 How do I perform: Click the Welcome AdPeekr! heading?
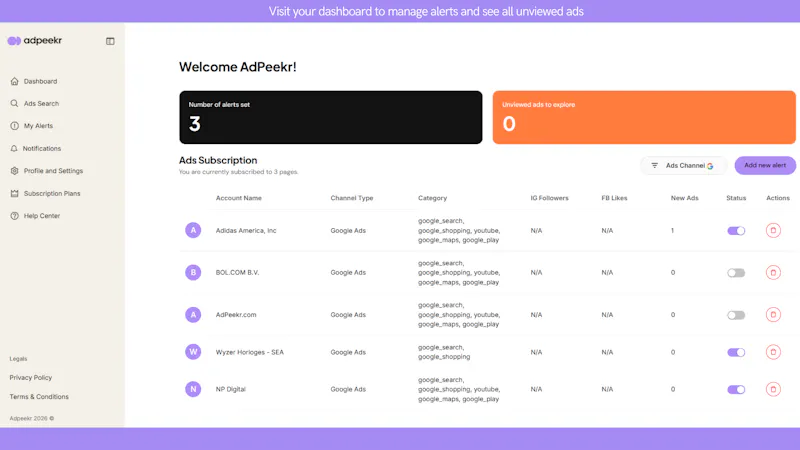(x=238, y=67)
